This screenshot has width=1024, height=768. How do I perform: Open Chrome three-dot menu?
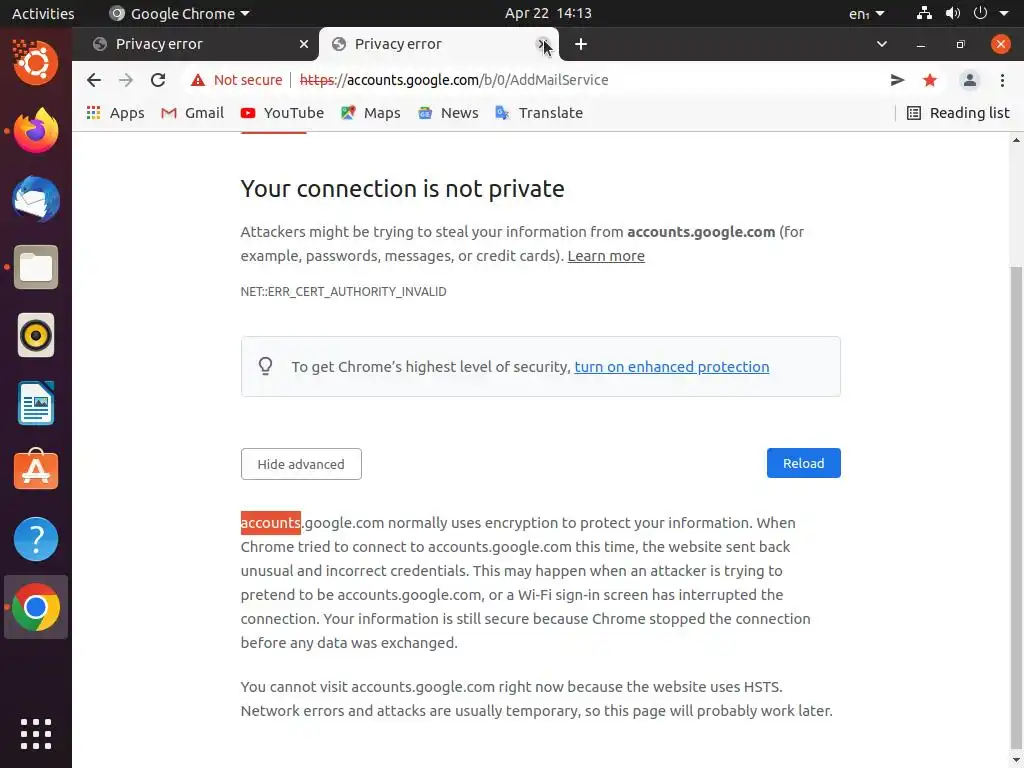[1001, 80]
